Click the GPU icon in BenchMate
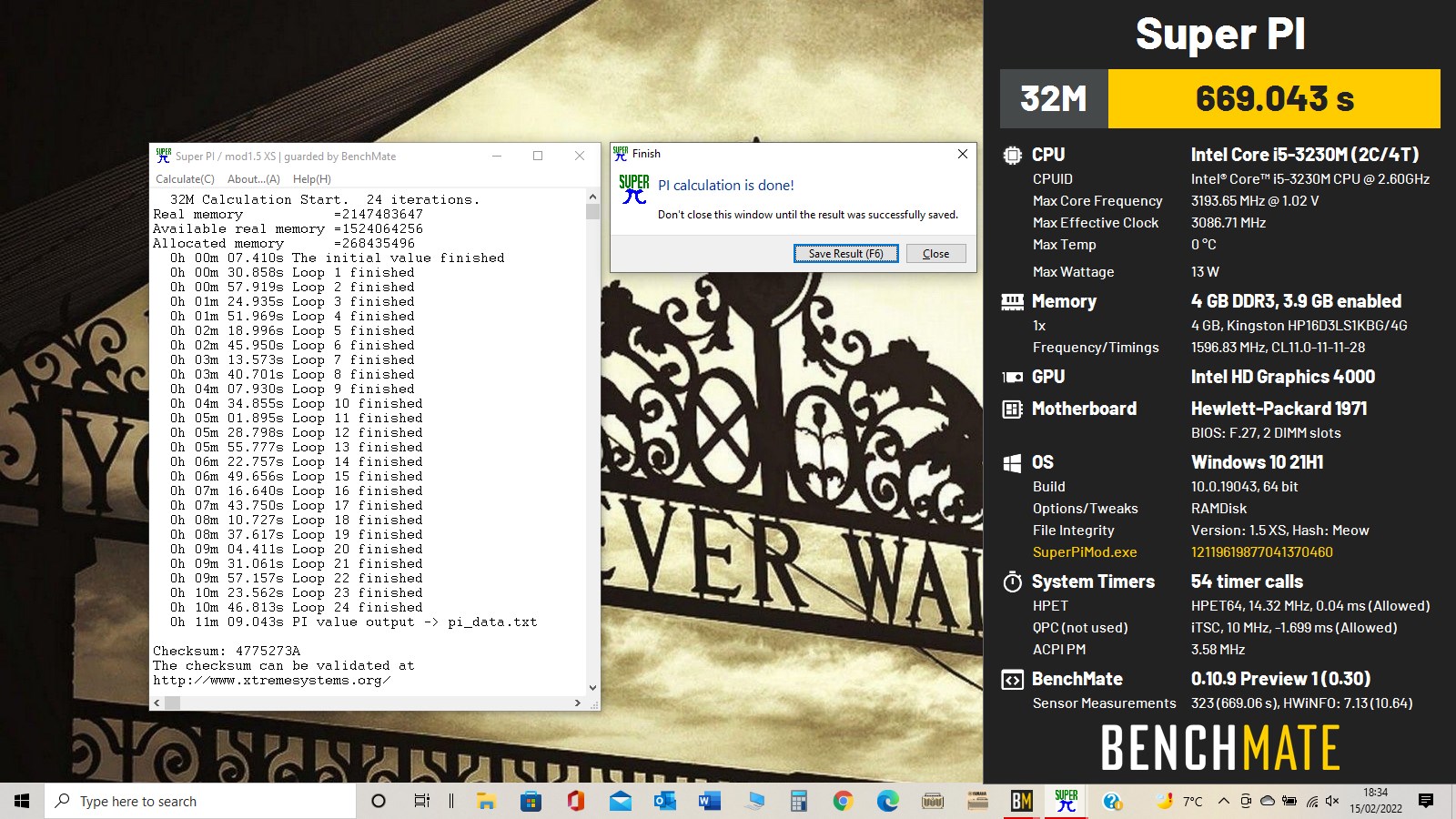Image resolution: width=1456 pixels, height=819 pixels. 1012,377
